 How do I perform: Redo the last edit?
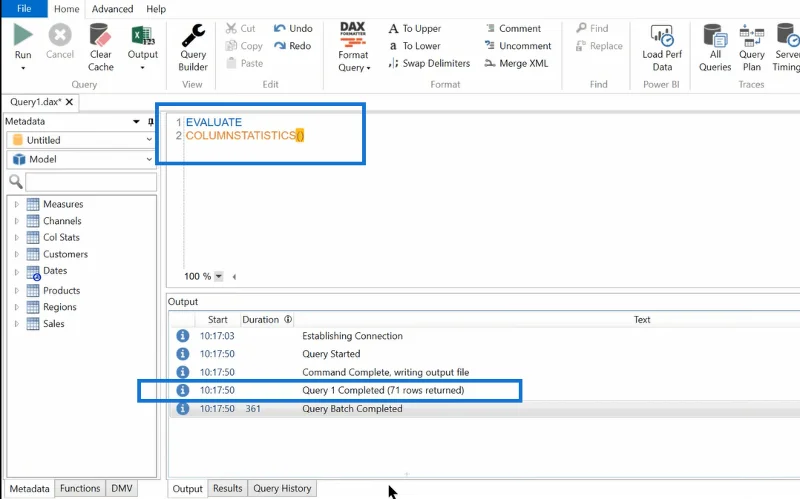292,46
